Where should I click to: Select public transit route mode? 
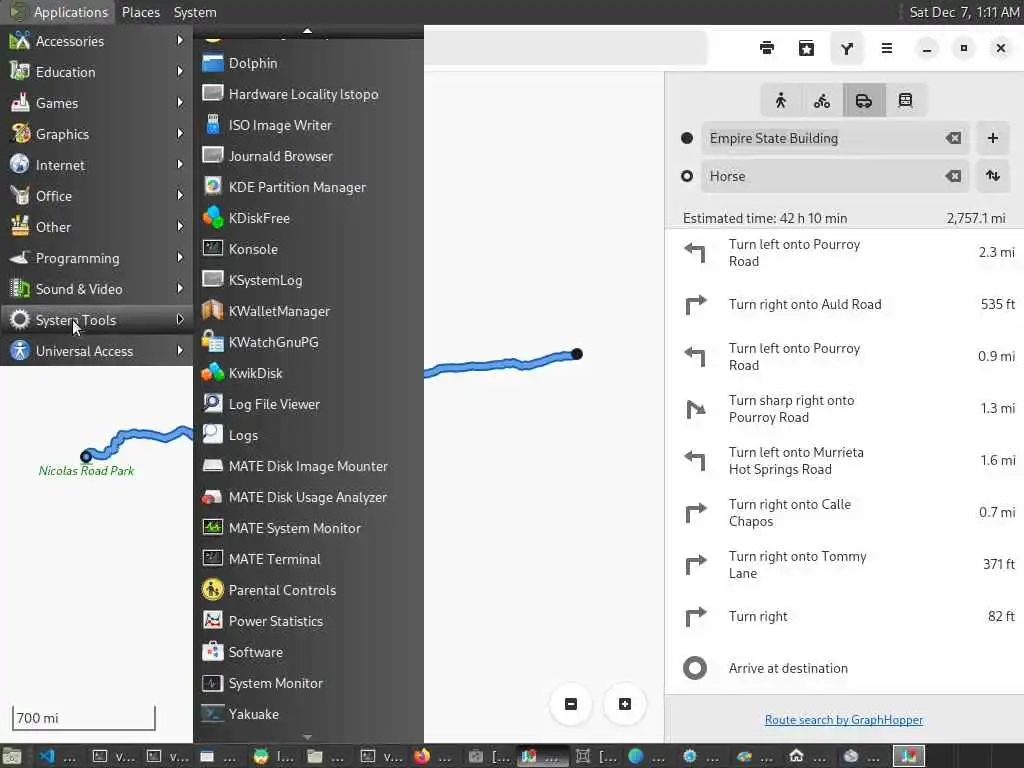pos(905,101)
